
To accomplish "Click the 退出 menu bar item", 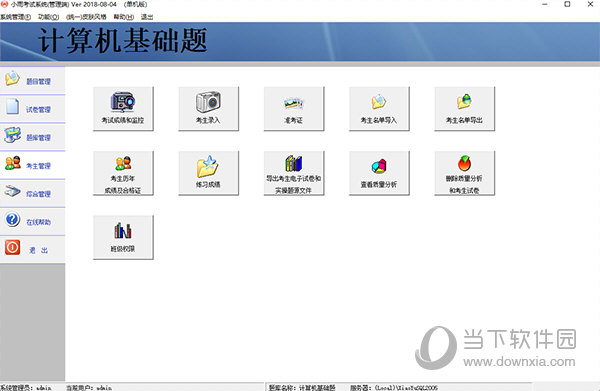I will pyautogui.click(x=147, y=17).
